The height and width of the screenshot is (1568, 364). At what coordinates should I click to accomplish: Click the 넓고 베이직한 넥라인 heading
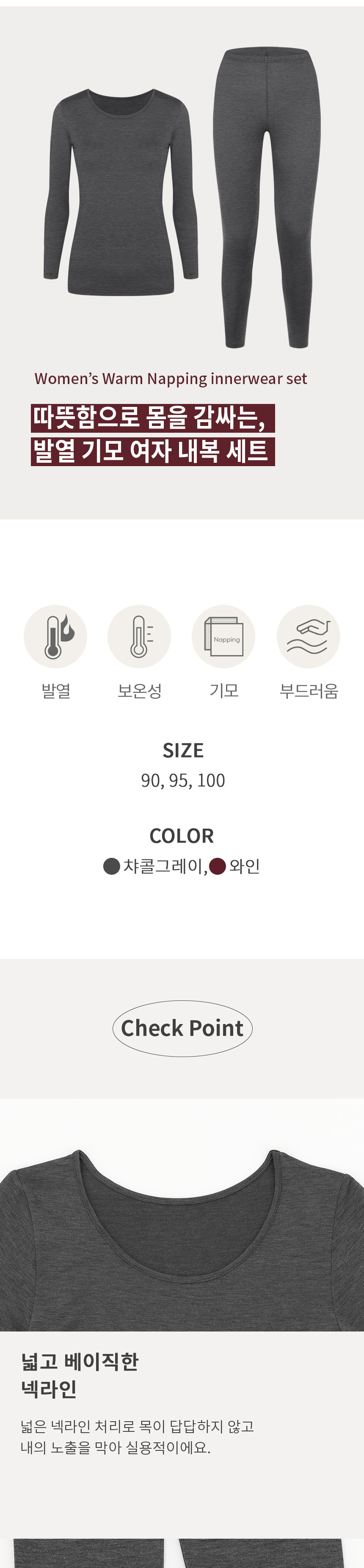pos(80,1375)
